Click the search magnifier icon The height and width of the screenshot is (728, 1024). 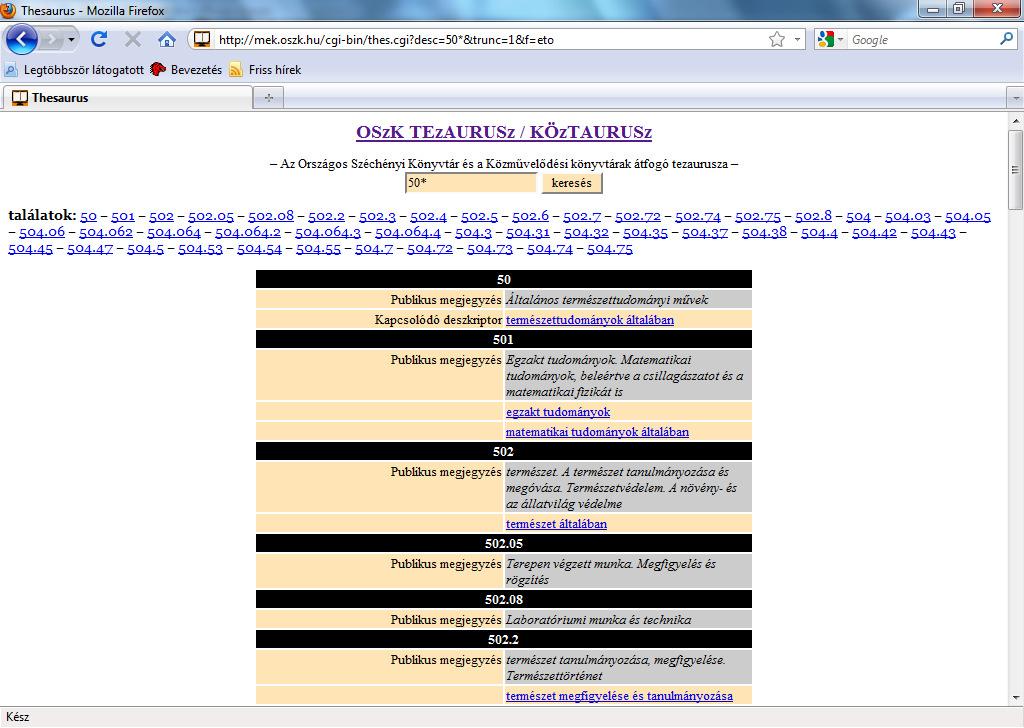[1006, 39]
